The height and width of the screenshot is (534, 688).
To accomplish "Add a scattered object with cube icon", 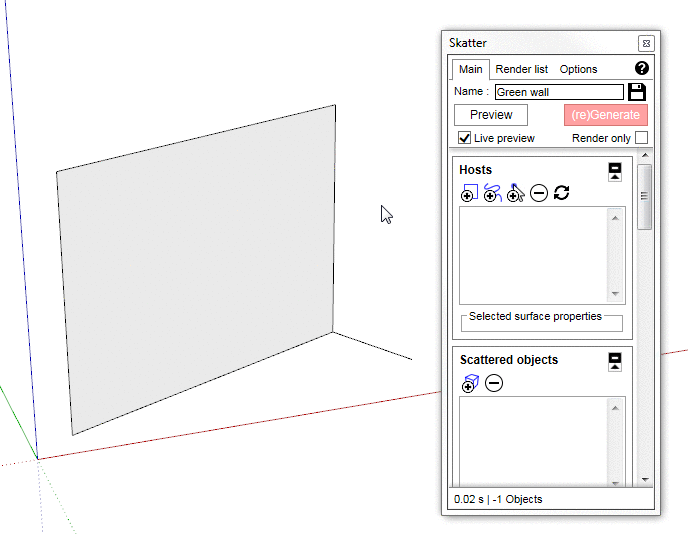I will [470, 384].
